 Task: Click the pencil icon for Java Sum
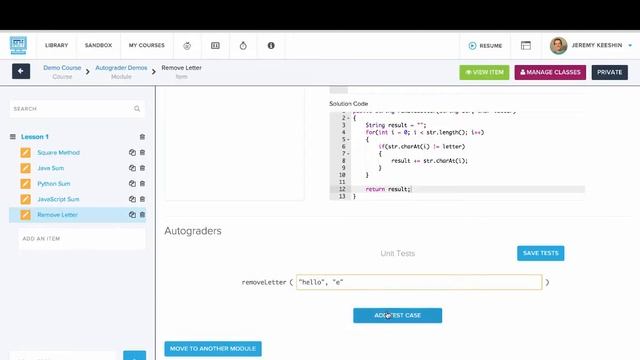pos(25,168)
